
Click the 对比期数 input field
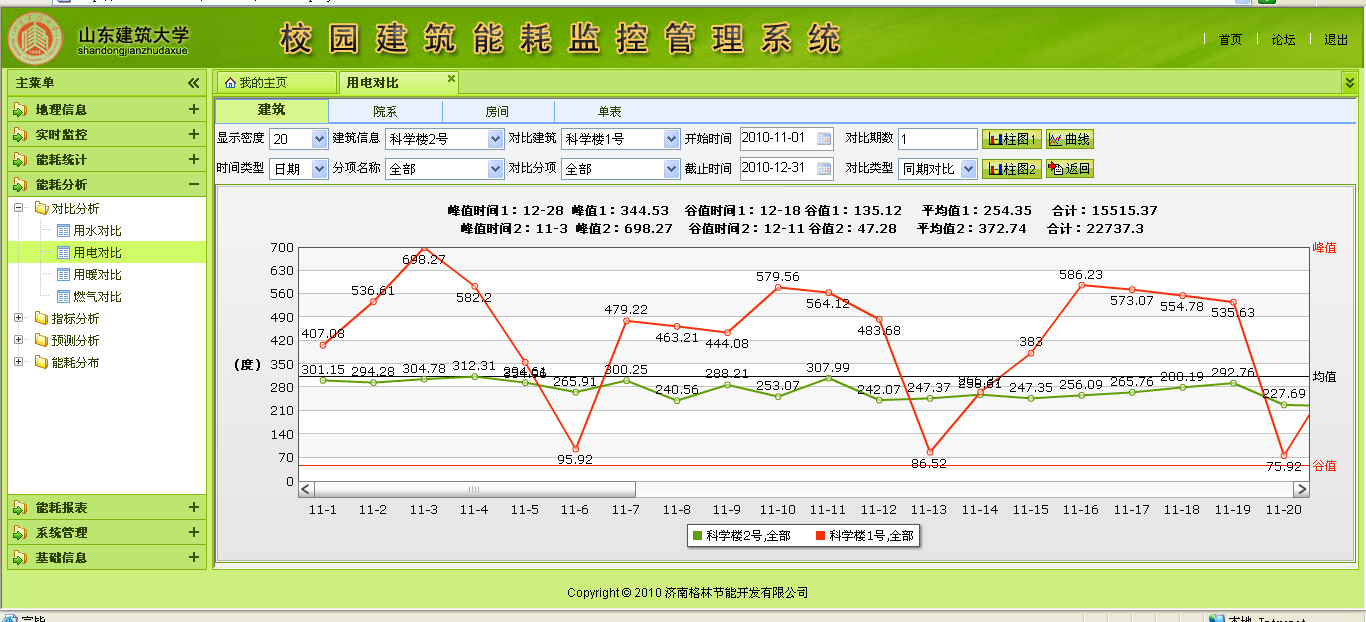937,139
